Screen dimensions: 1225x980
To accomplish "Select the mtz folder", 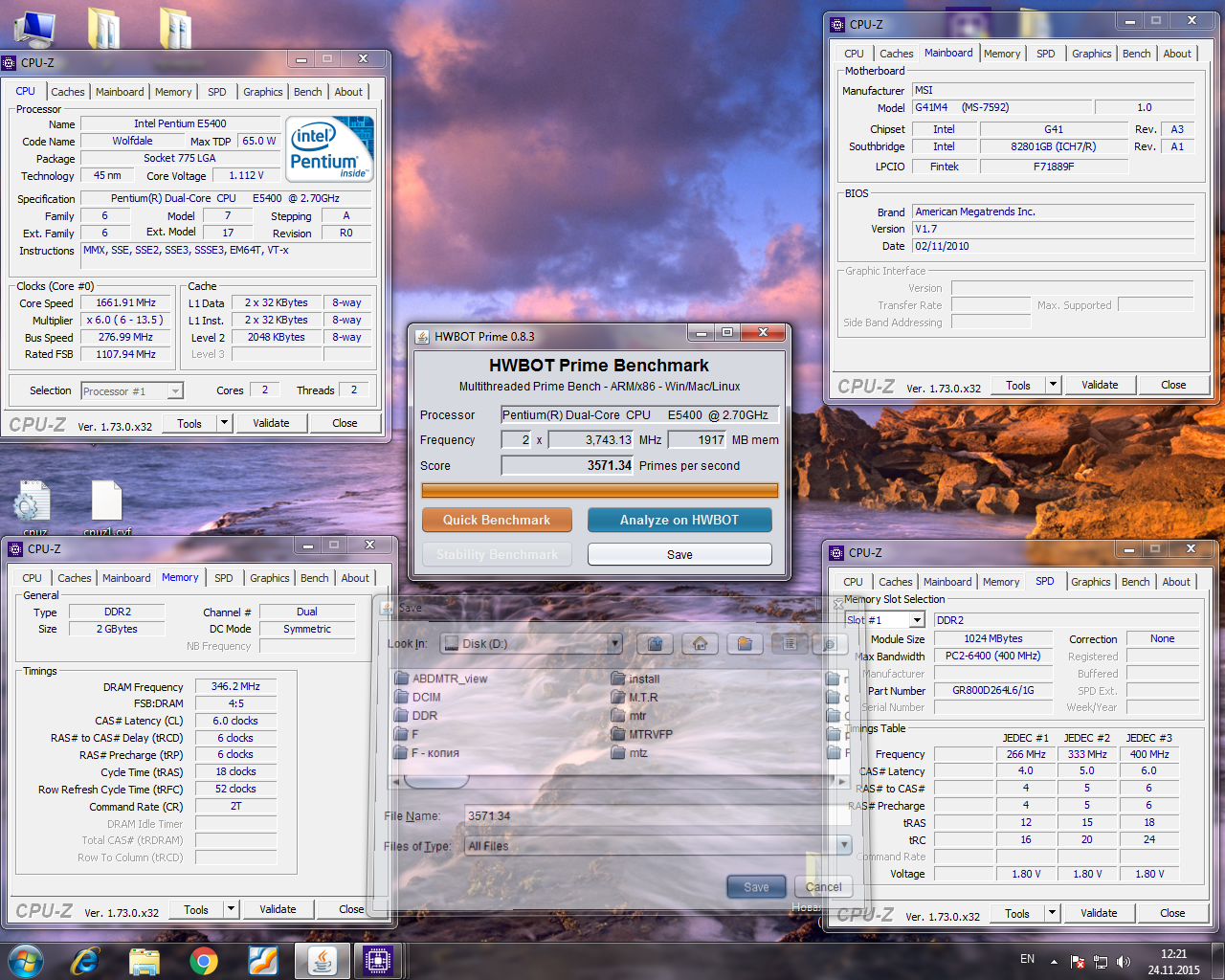I will coord(630,752).
